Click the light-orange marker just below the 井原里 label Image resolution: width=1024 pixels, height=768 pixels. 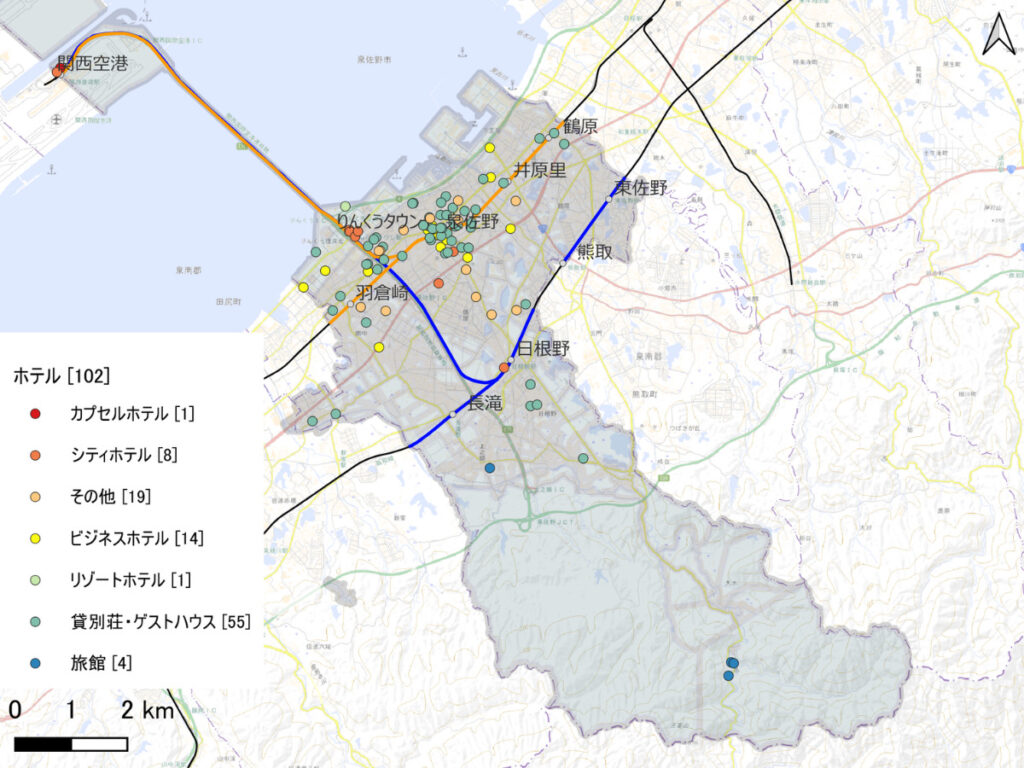tap(516, 200)
